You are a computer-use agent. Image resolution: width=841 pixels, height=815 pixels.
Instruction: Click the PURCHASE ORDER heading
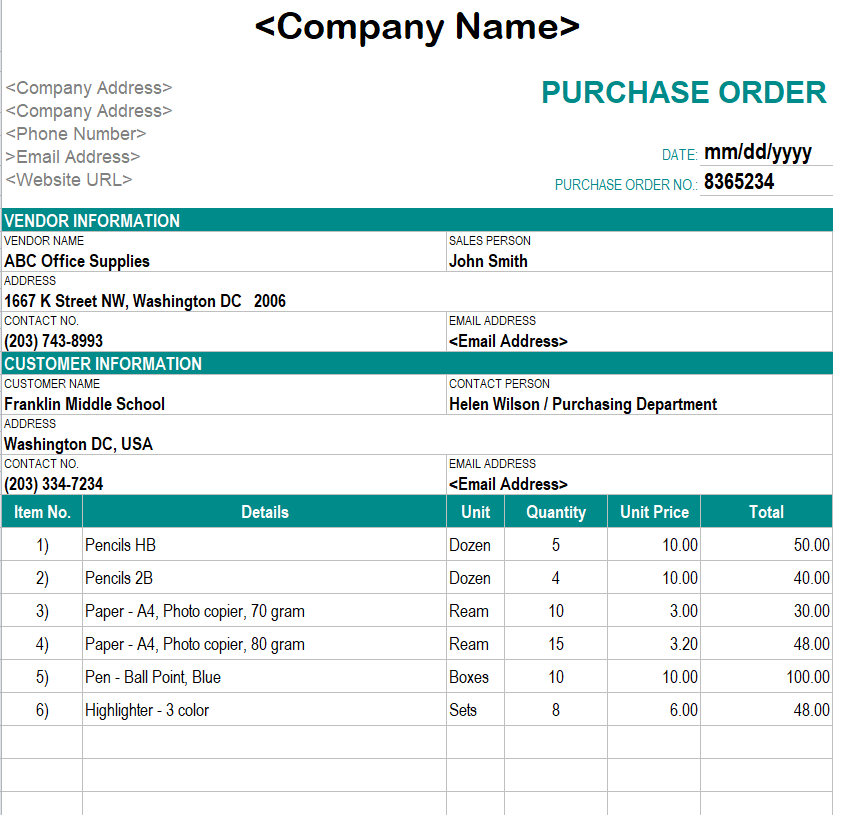pos(684,92)
